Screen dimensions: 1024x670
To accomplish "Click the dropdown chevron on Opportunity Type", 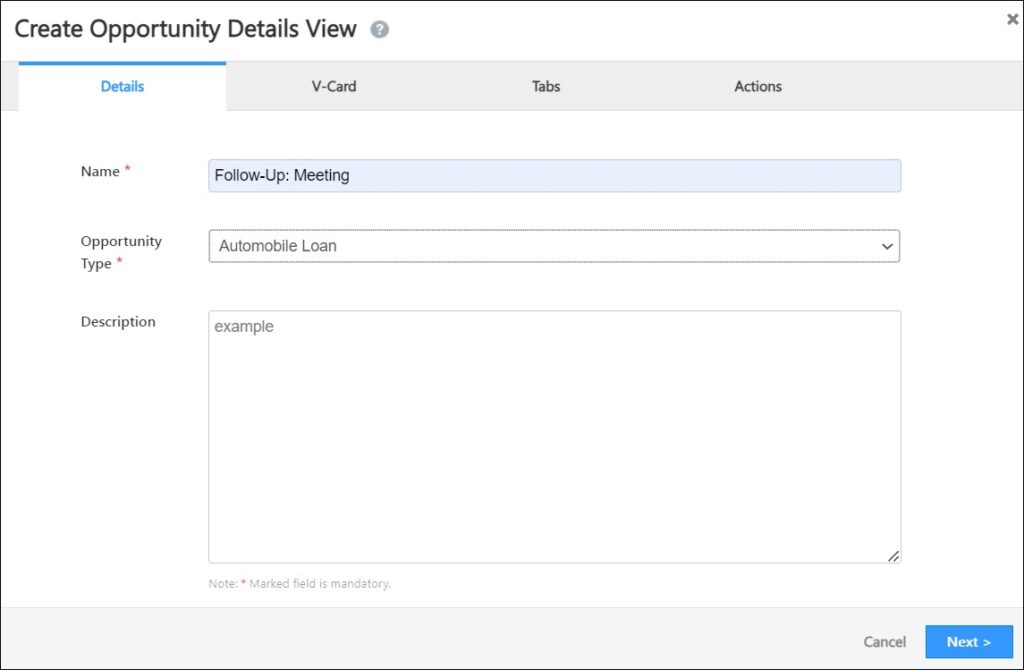I will point(885,245).
